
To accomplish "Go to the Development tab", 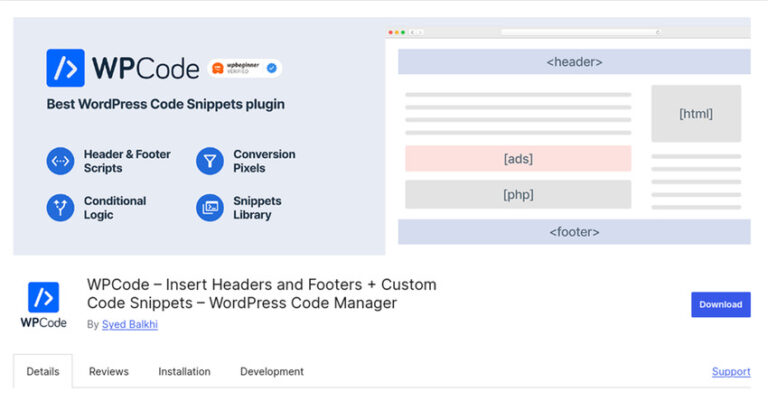I will click(x=272, y=371).
